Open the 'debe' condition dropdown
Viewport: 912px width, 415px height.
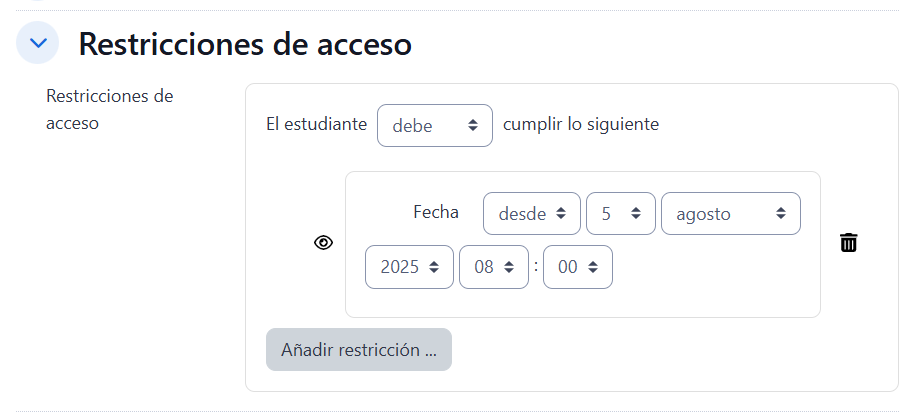[434, 125]
